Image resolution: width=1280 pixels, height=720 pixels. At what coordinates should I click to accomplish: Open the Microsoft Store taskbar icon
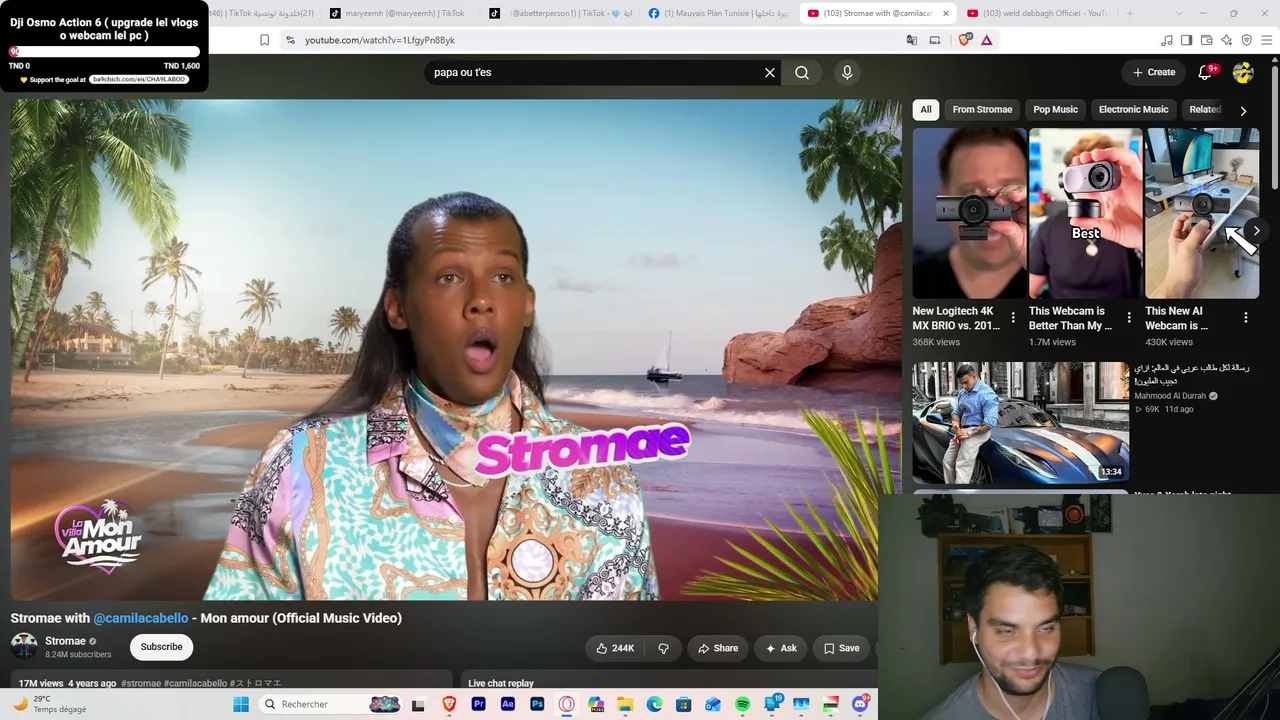click(684, 704)
